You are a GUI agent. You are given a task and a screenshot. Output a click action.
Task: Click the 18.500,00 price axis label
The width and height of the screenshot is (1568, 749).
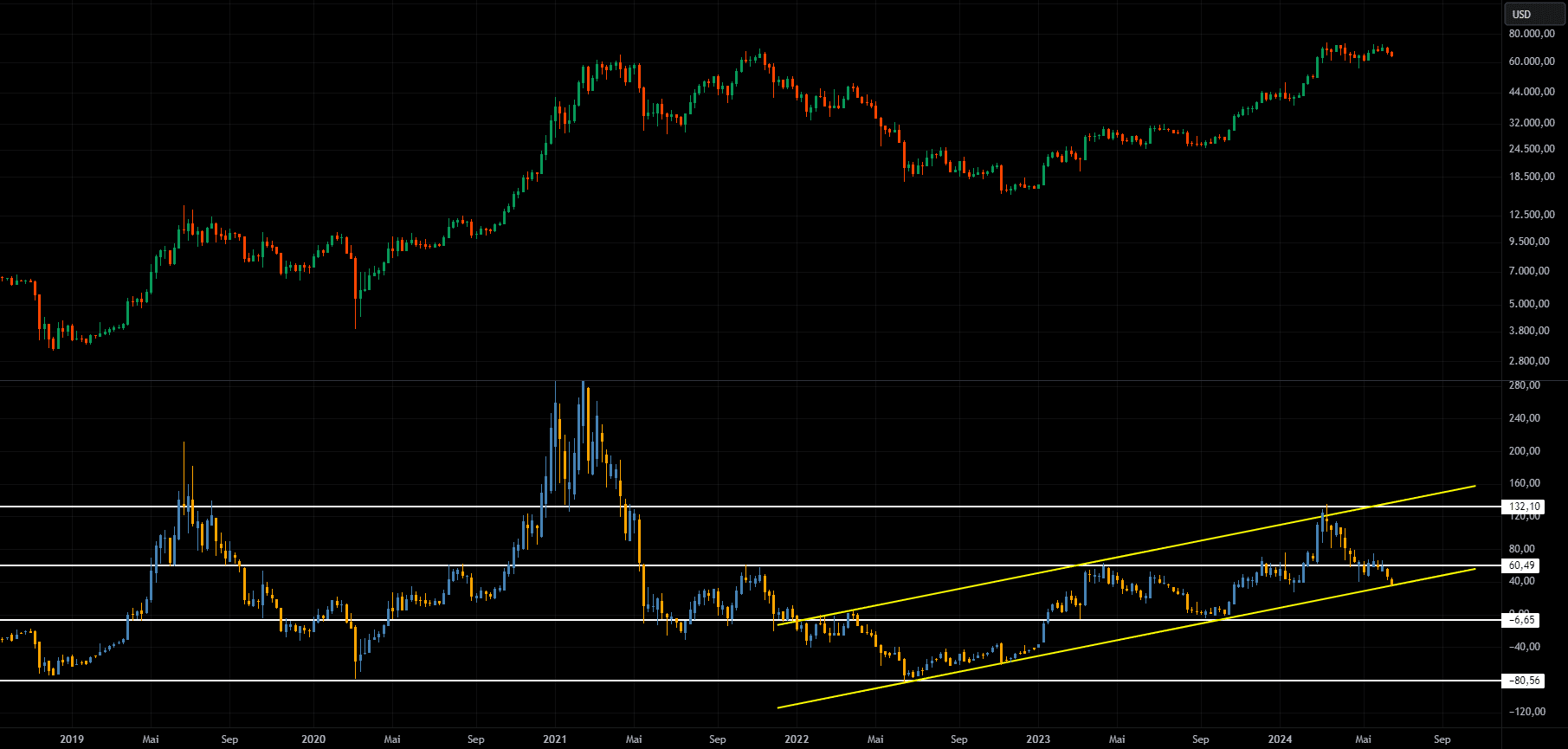pos(1532,177)
